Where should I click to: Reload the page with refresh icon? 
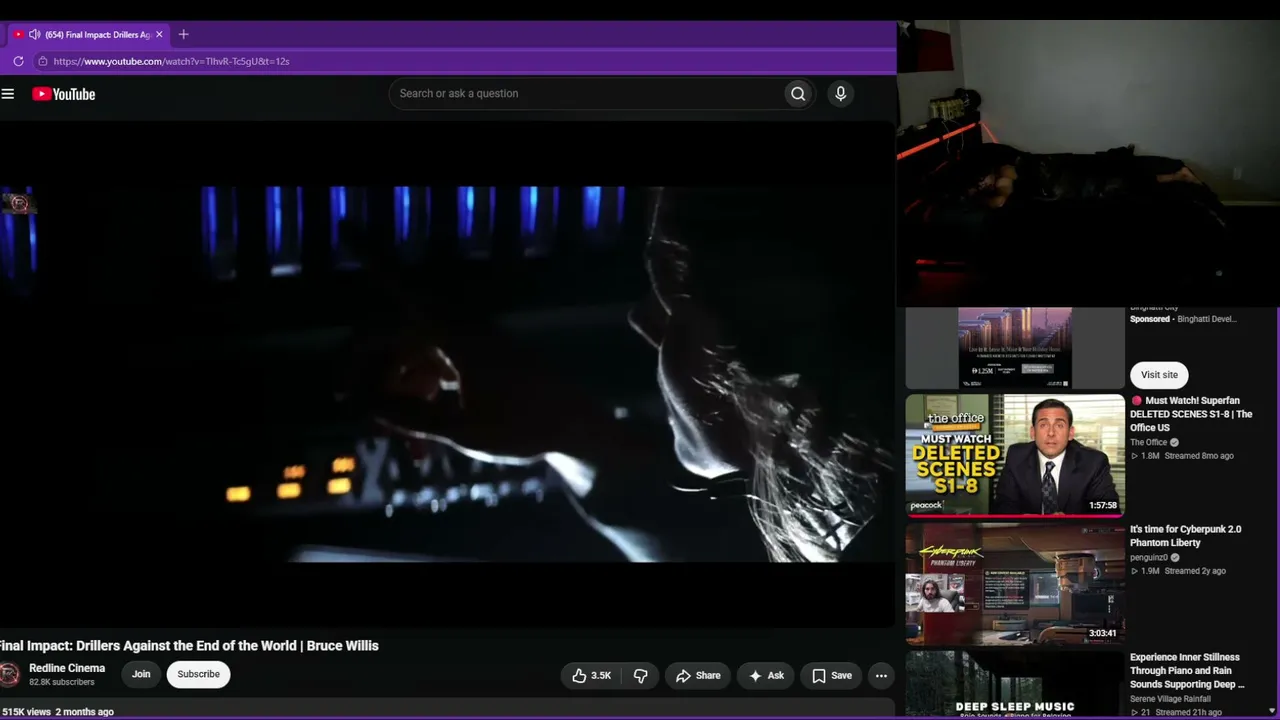pyautogui.click(x=18, y=61)
